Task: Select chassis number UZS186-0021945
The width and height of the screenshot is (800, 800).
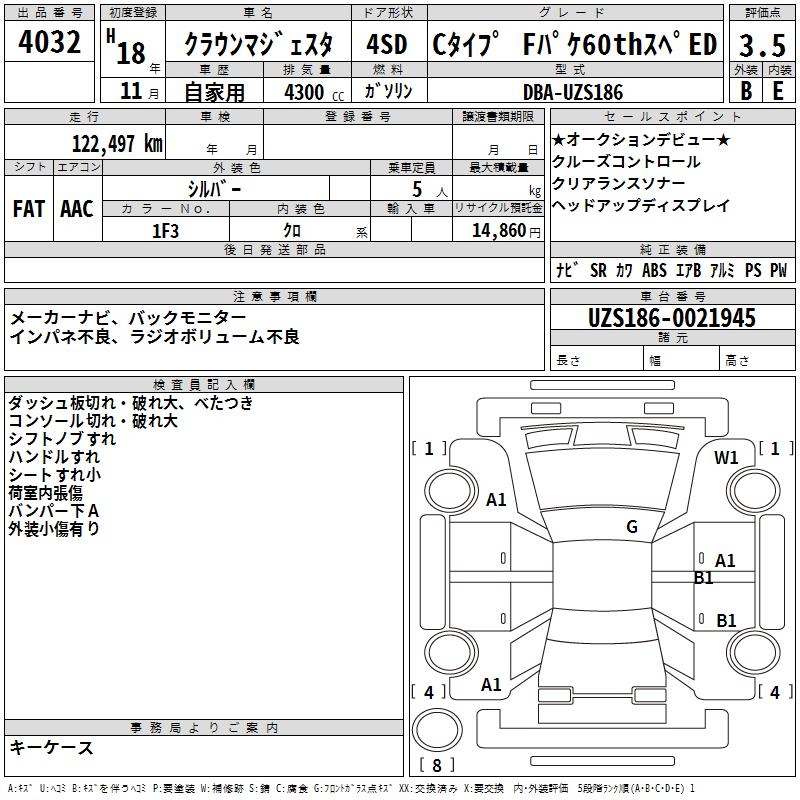Action: point(671,318)
